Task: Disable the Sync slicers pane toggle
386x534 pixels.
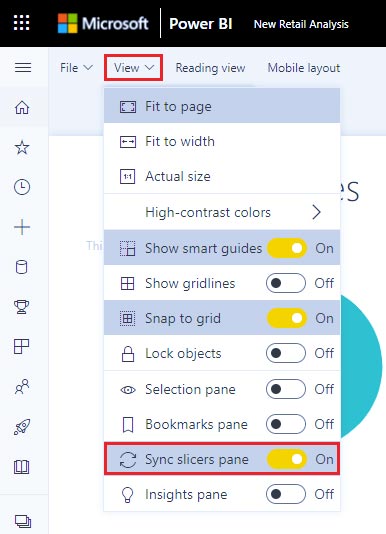Action: click(287, 459)
